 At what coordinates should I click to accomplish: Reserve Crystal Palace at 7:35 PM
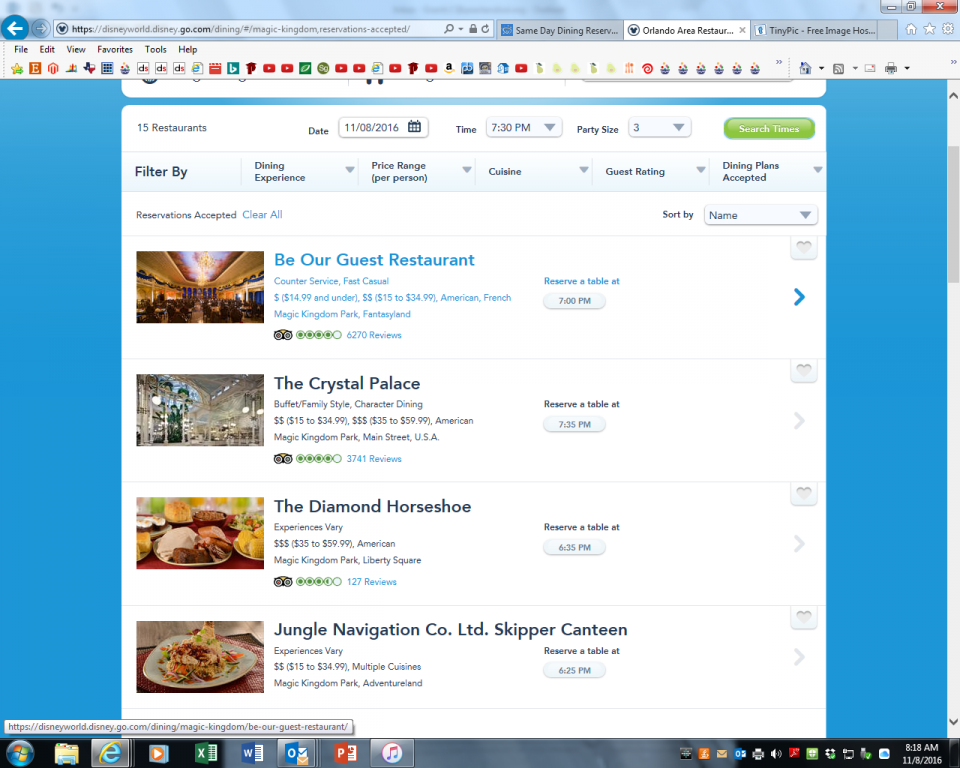(x=574, y=424)
